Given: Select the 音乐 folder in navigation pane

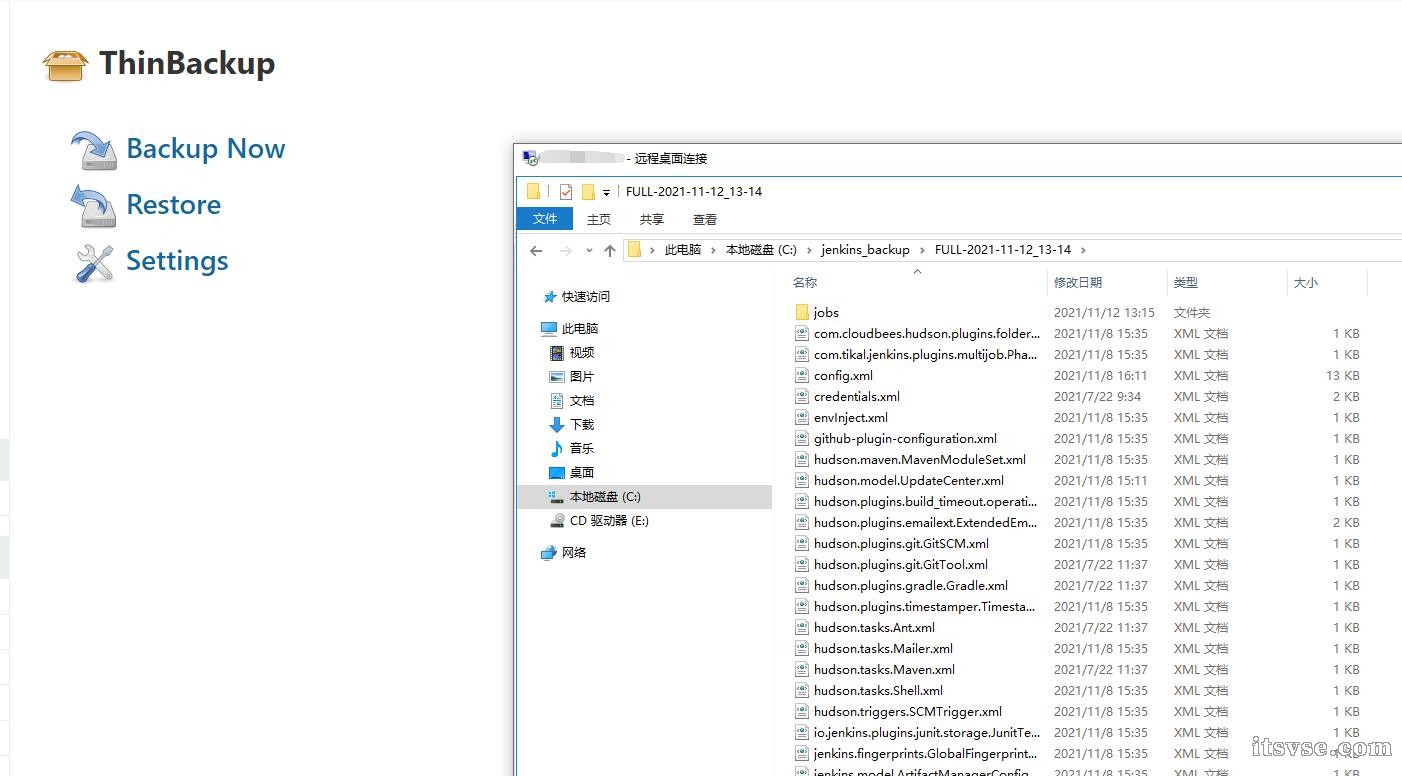Looking at the screenshot, I should point(582,449).
